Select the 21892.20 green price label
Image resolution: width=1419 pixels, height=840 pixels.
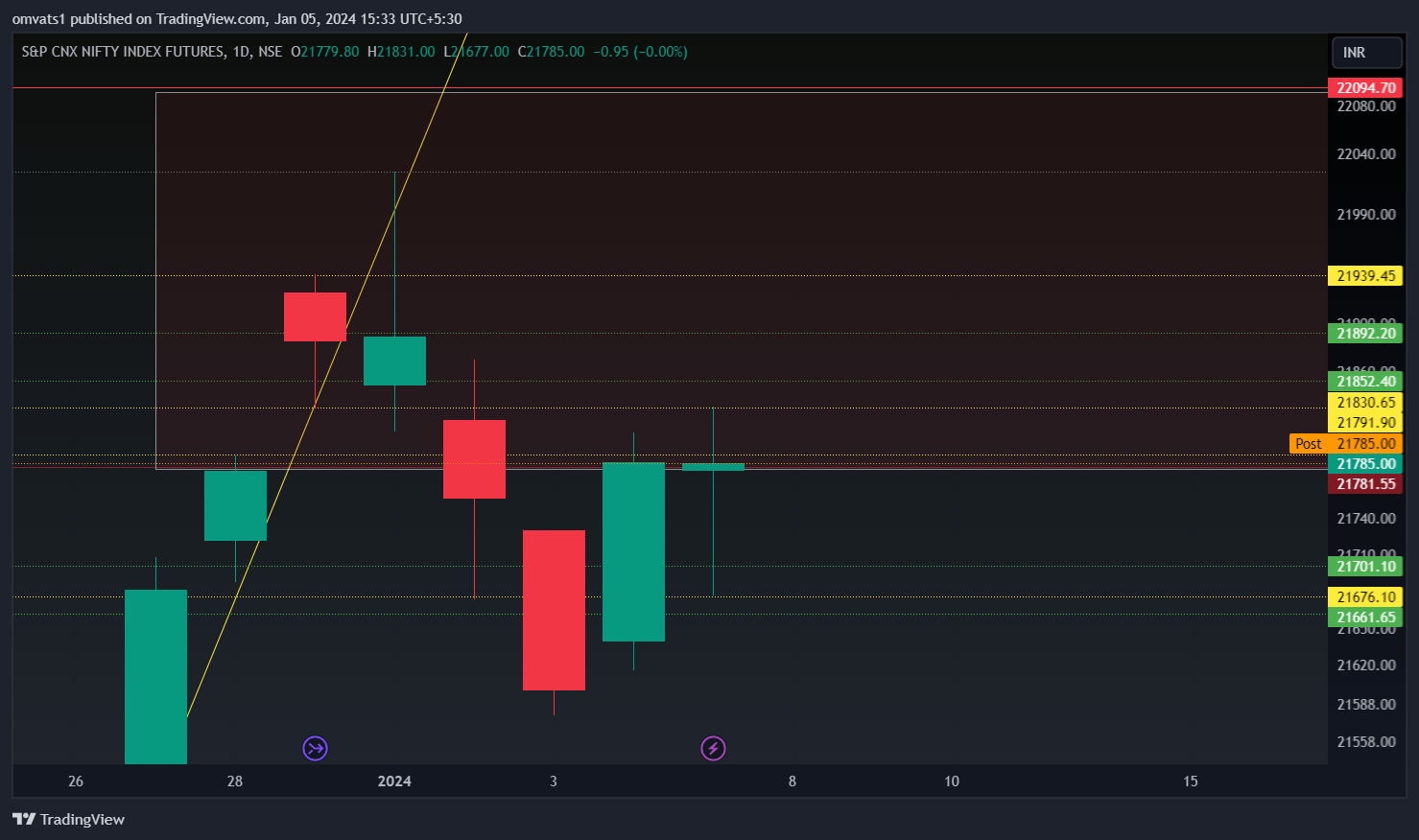pos(1365,334)
